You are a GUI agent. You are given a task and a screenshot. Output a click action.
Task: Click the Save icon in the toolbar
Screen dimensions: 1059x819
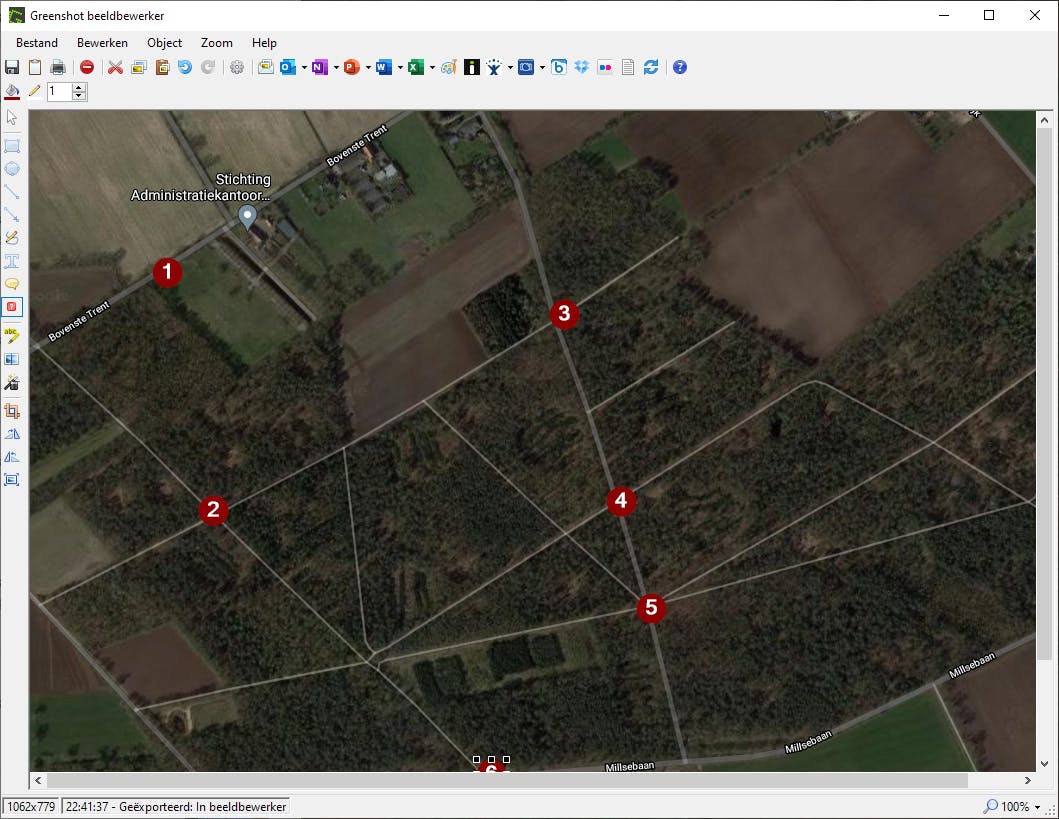point(12,67)
